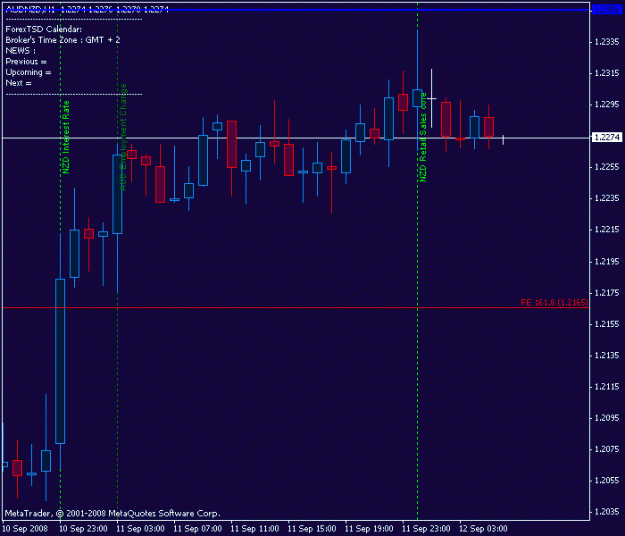Click the '11 Sep 15:00' time axis label

click(312, 529)
